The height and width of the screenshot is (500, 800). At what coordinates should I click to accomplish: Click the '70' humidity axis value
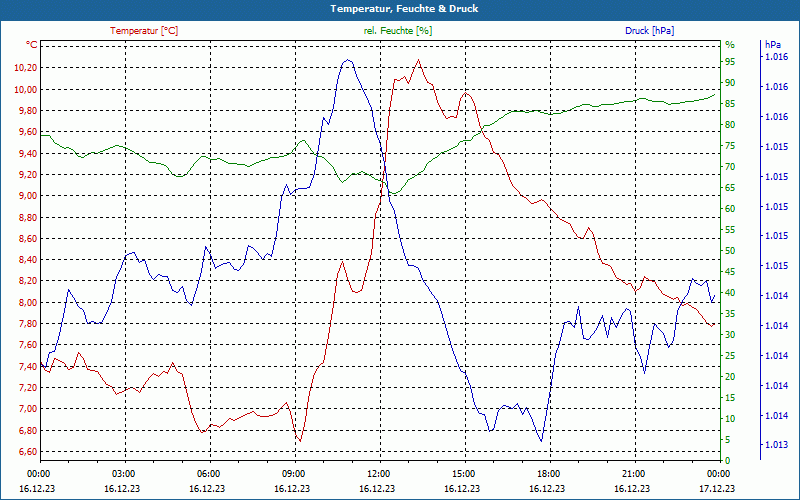pyautogui.click(x=730, y=167)
